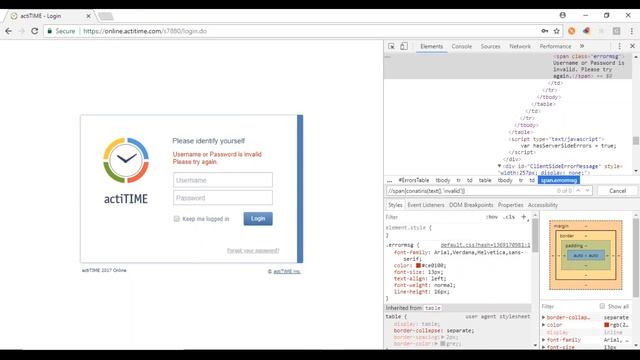This screenshot has height=360, width=640.
Task: Open the Accessibility sub-tab
Action: click(x=542, y=205)
